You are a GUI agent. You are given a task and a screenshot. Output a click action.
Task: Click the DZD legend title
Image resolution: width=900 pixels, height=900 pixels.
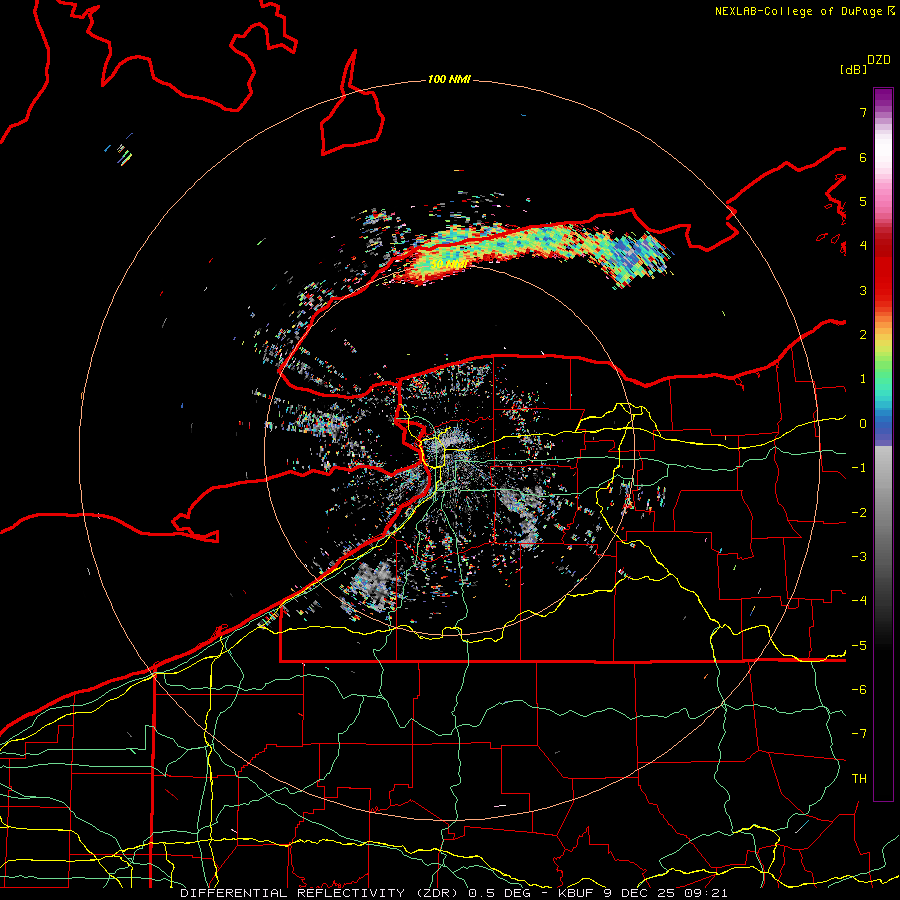879,60
